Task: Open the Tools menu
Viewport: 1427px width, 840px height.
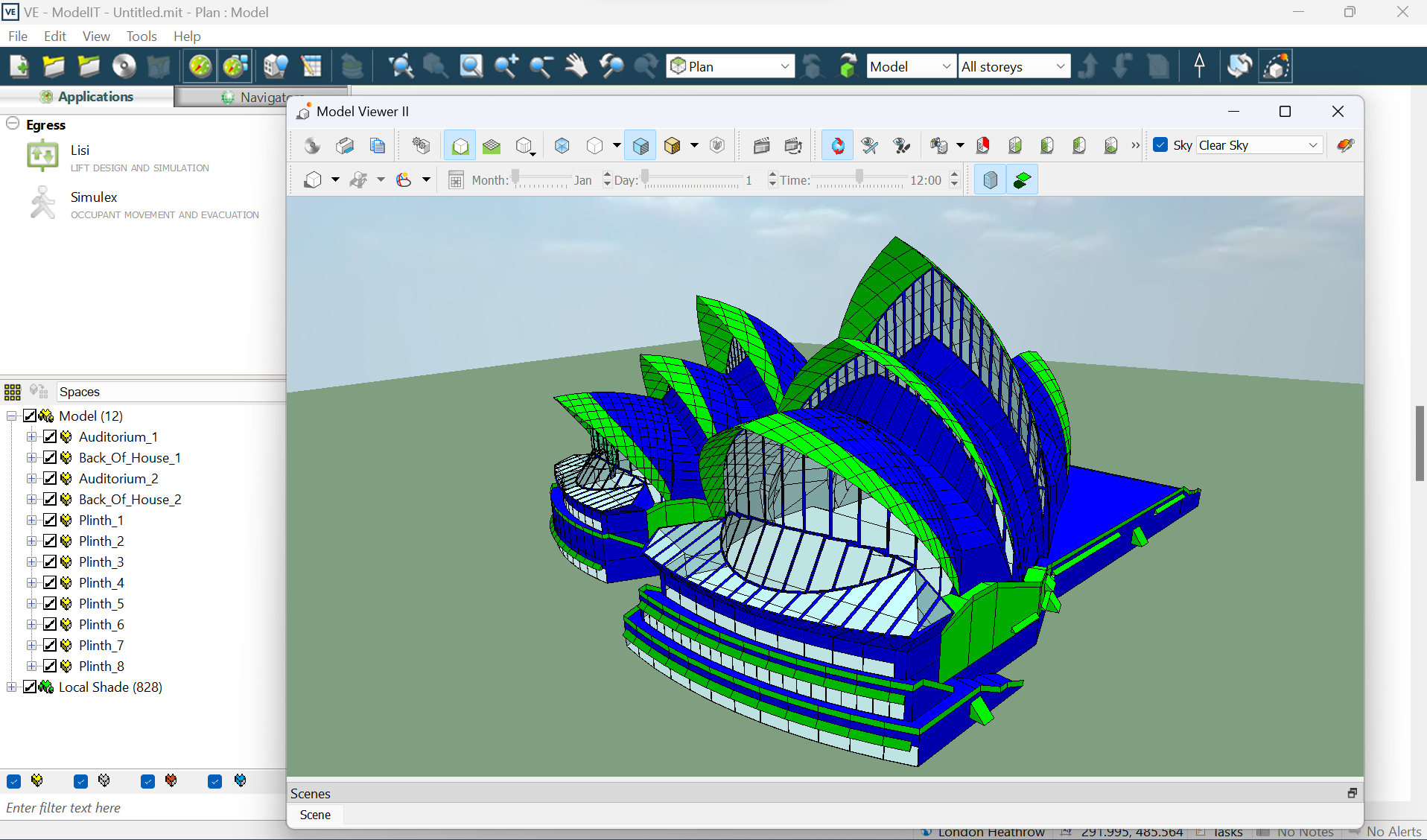Action: [141, 36]
